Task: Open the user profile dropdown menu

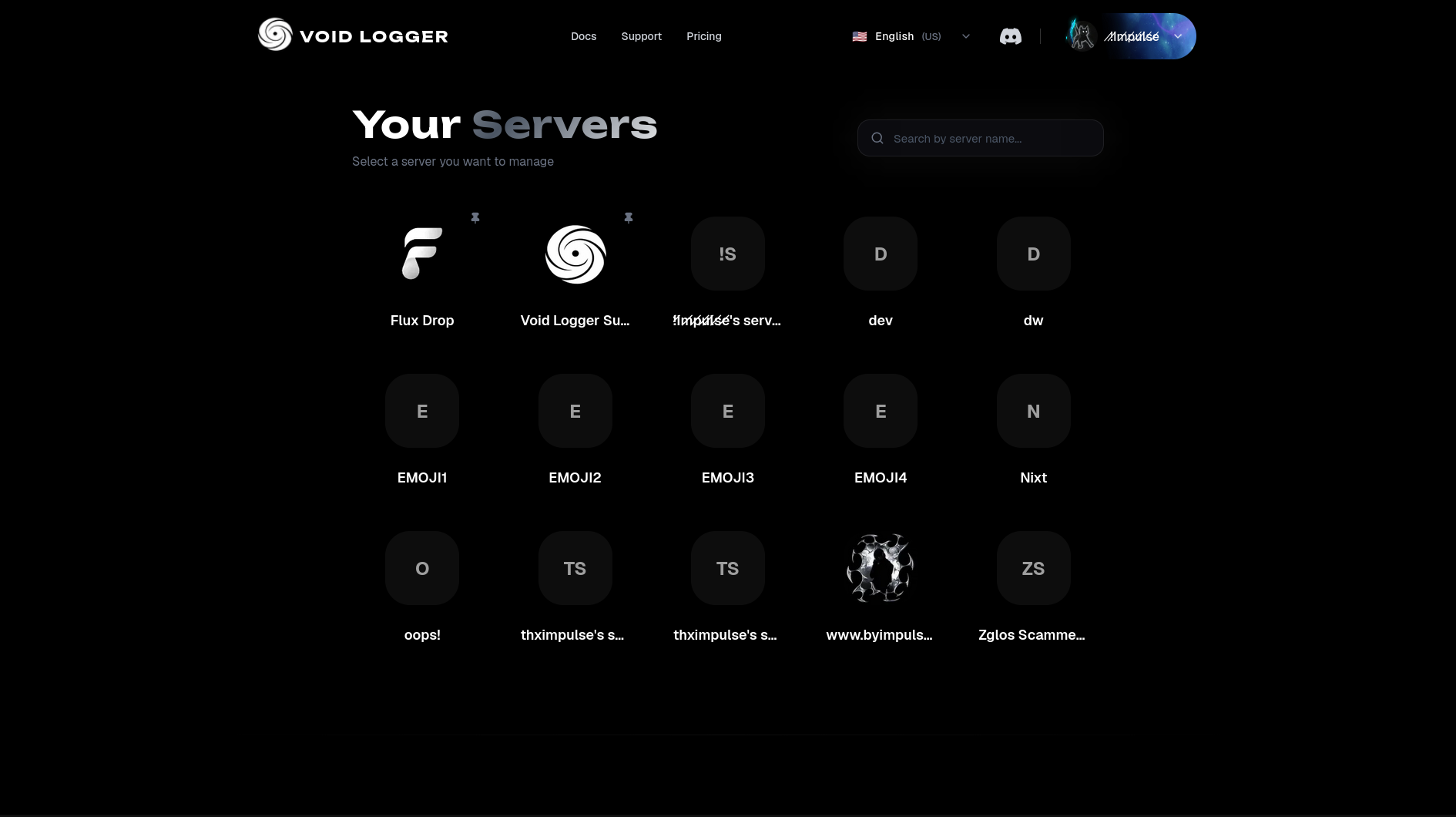Action: [x=1129, y=36]
